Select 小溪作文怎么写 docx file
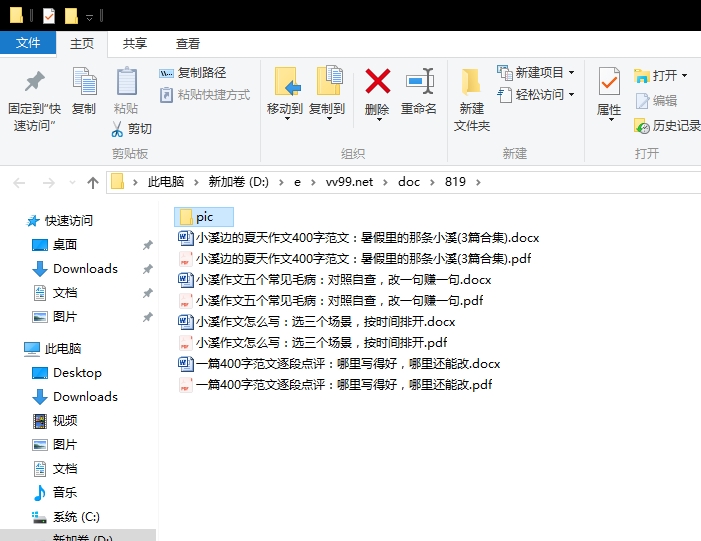This screenshot has width=701, height=541. 317,321
